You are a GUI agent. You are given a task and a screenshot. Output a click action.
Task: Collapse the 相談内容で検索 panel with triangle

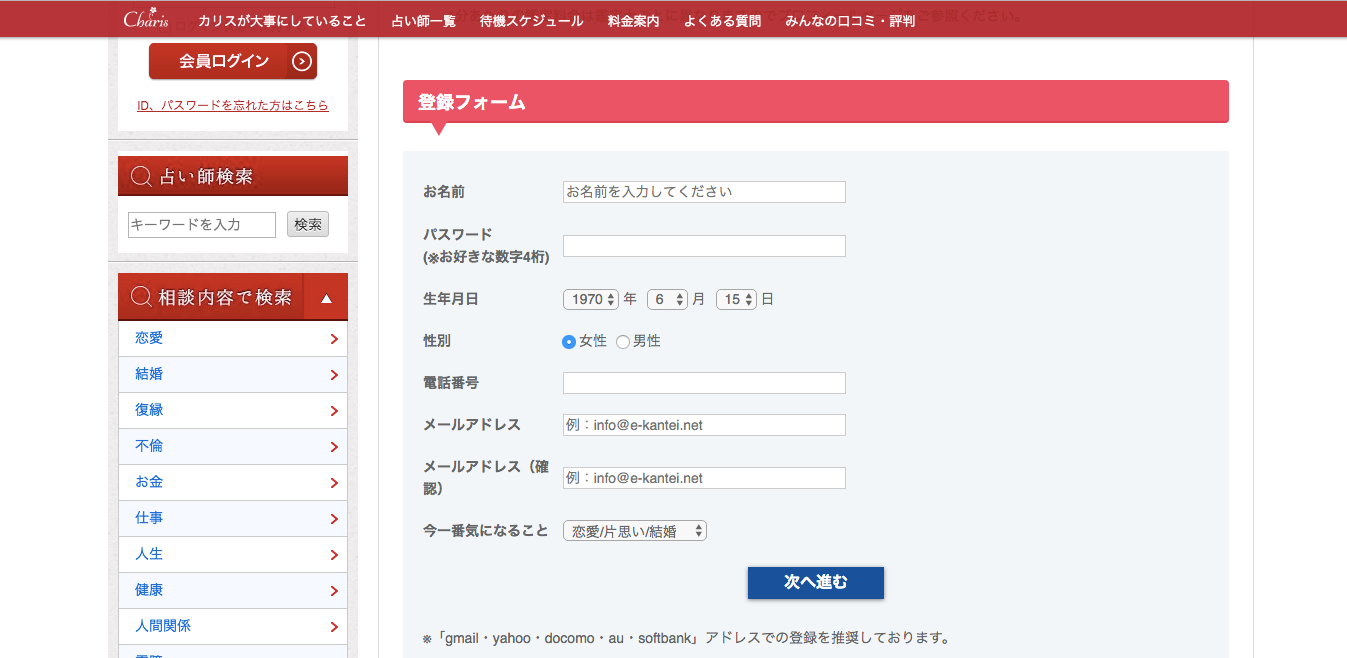point(326,298)
